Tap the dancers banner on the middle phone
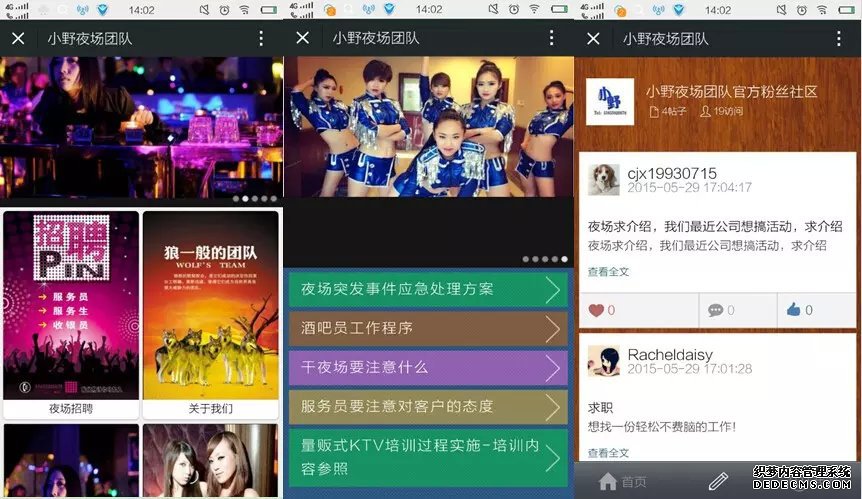The width and height of the screenshot is (862, 499). (429, 126)
